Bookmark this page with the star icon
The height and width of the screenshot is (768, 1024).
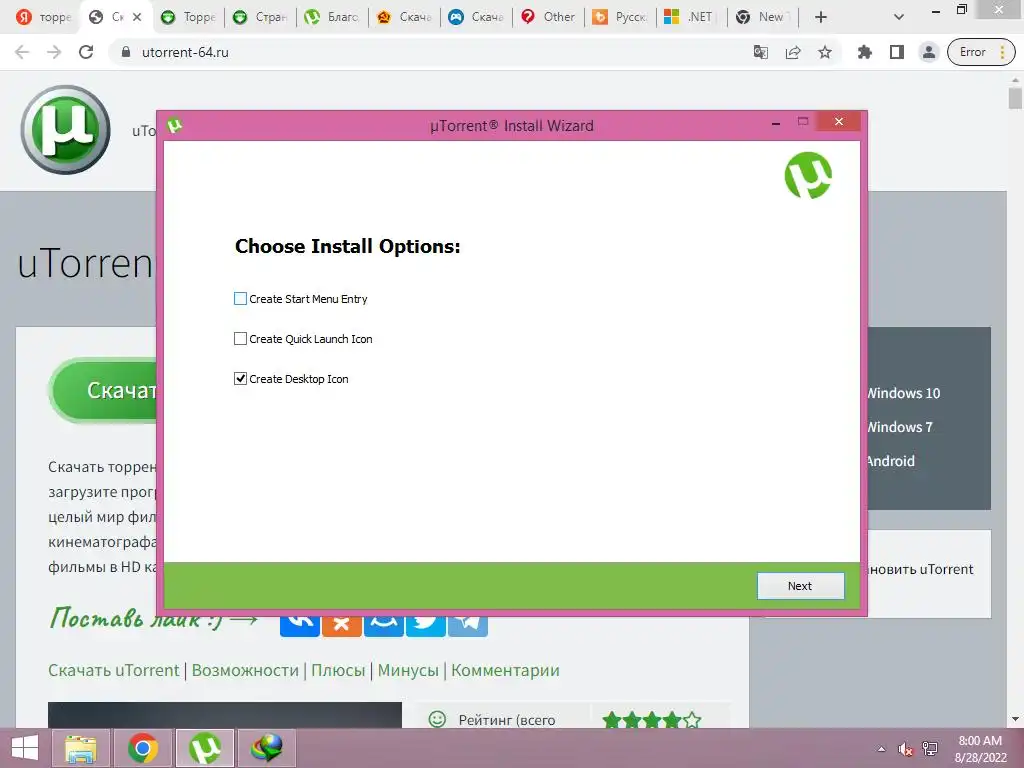[x=825, y=52]
